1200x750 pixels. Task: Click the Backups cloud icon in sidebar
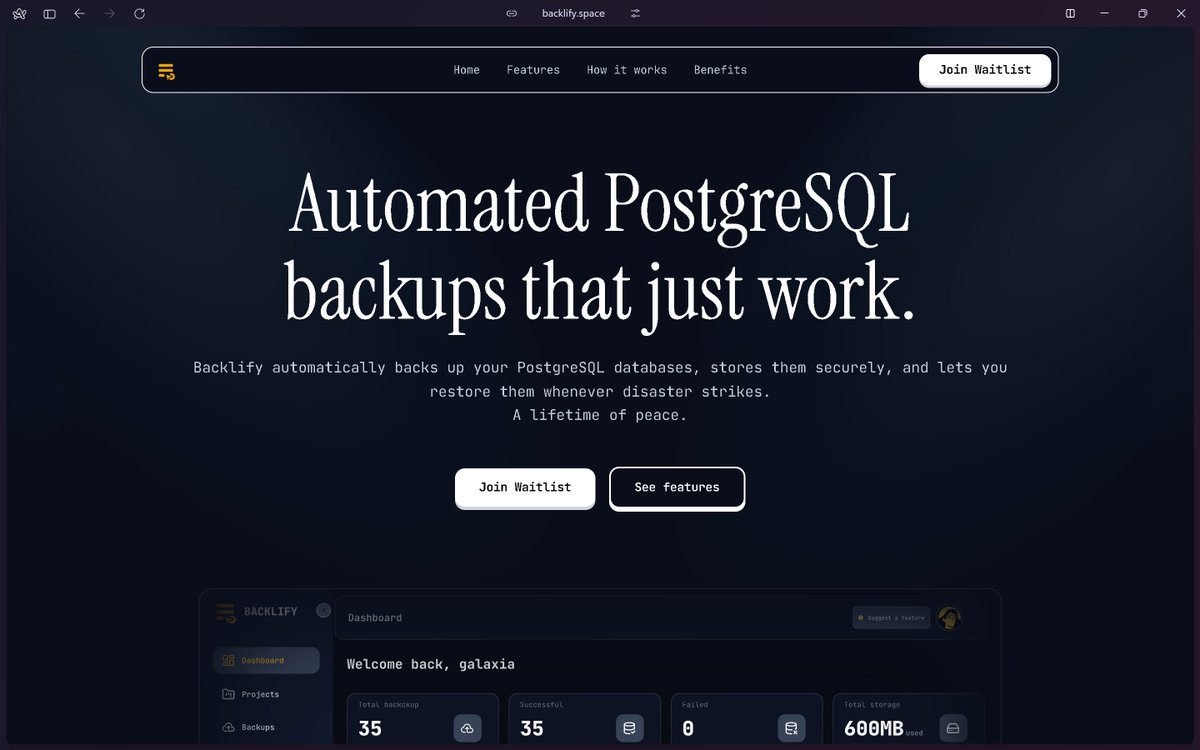pos(228,727)
